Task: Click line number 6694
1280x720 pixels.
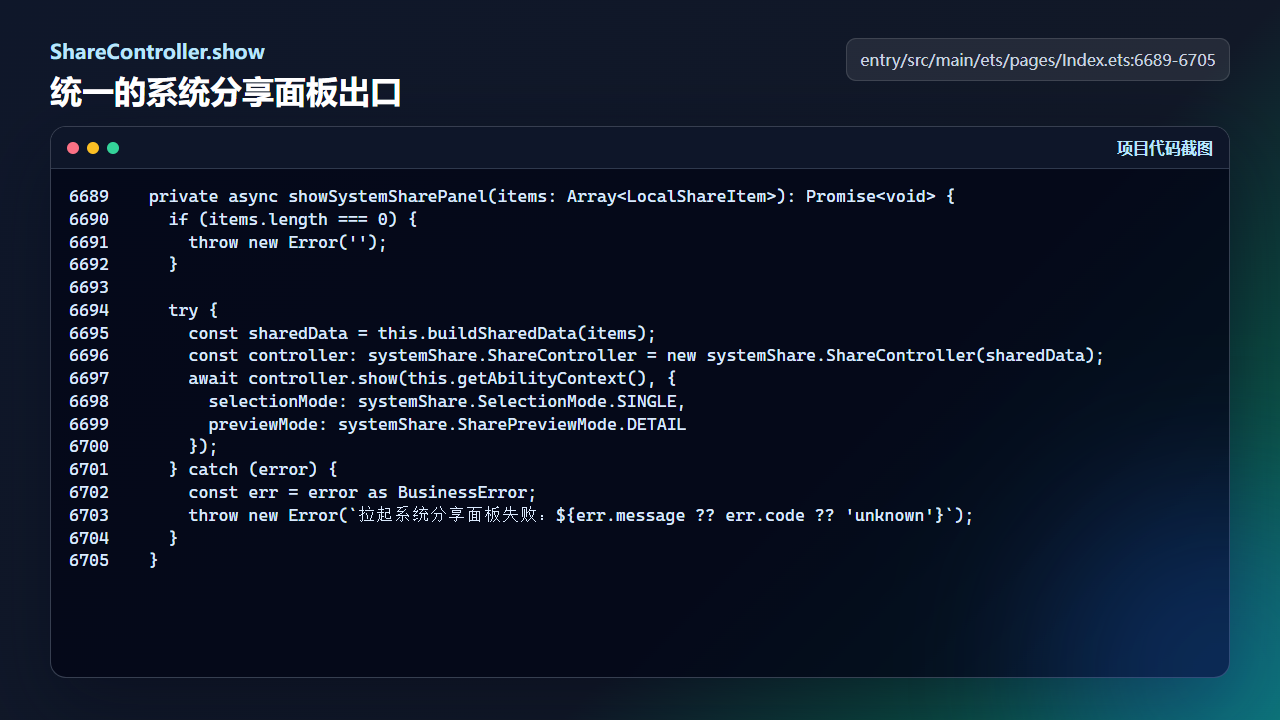Action: [x=89, y=310]
